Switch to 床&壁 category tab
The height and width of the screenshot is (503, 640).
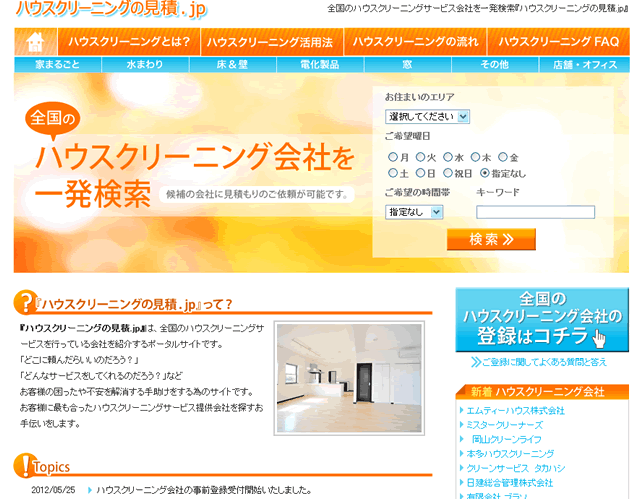point(233,65)
